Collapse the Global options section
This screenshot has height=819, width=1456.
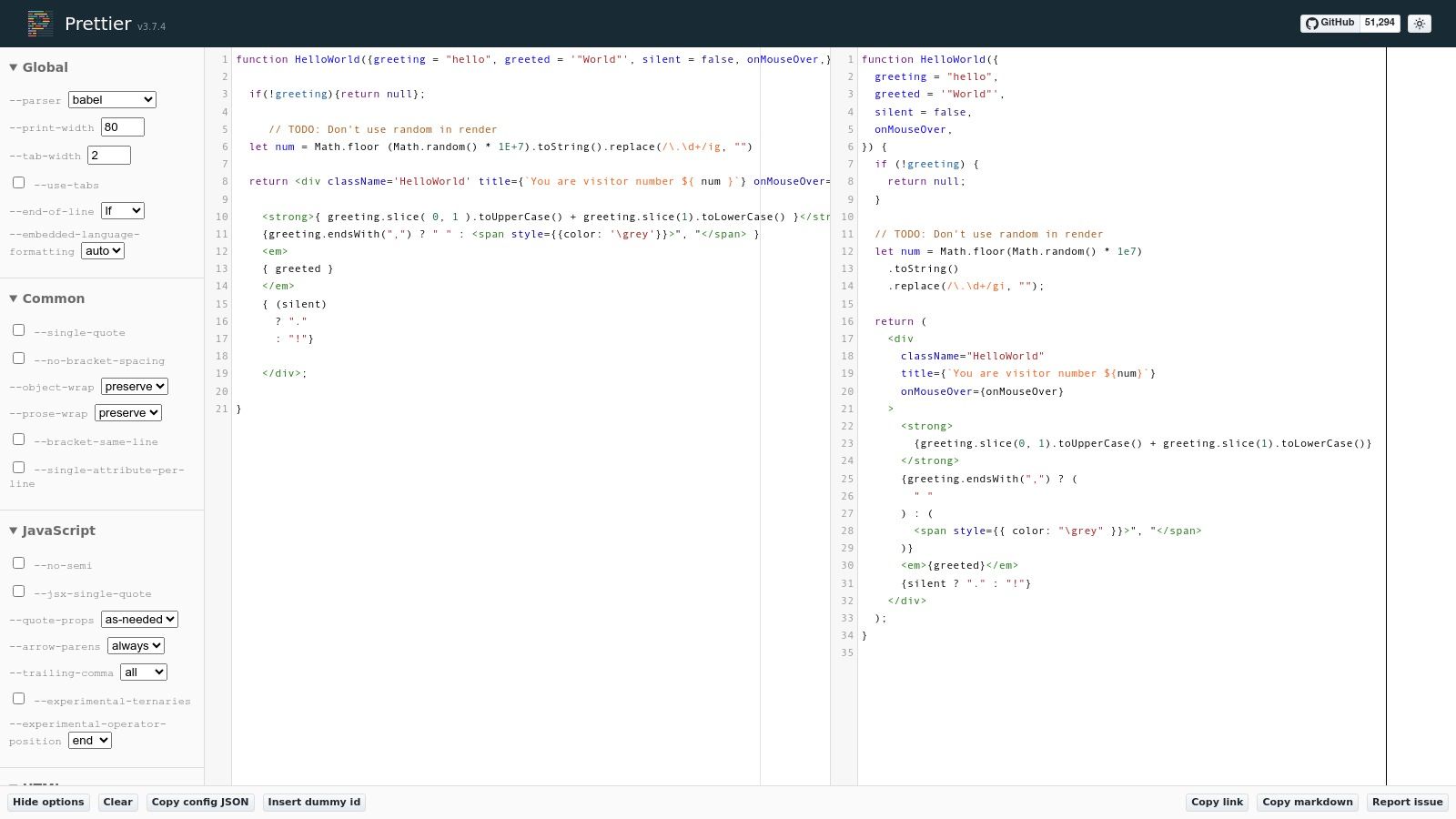[38, 67]
